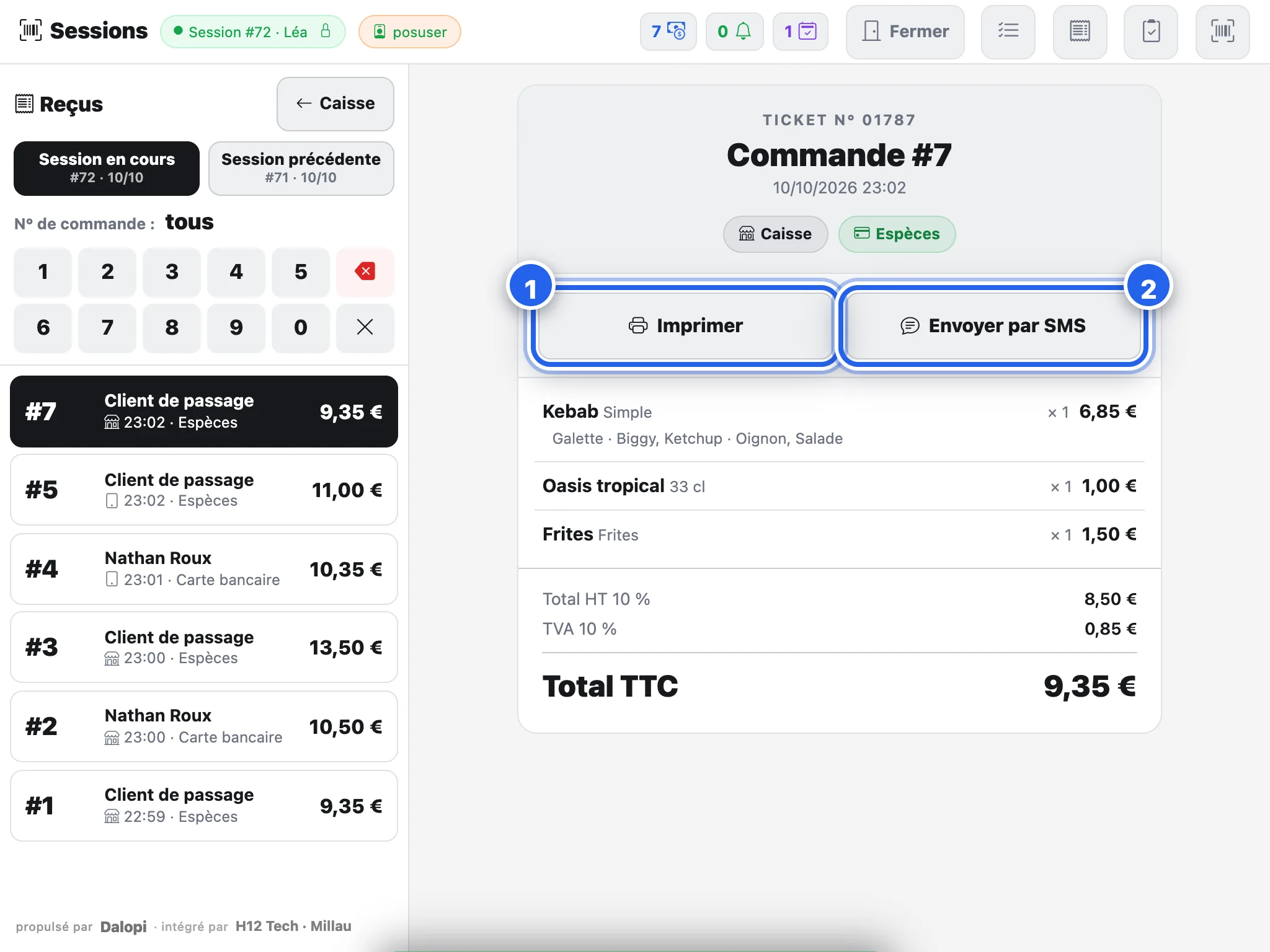Screen dimensions: 1270x952
Task: Click the Fermer door button
Action: point(905,32)
